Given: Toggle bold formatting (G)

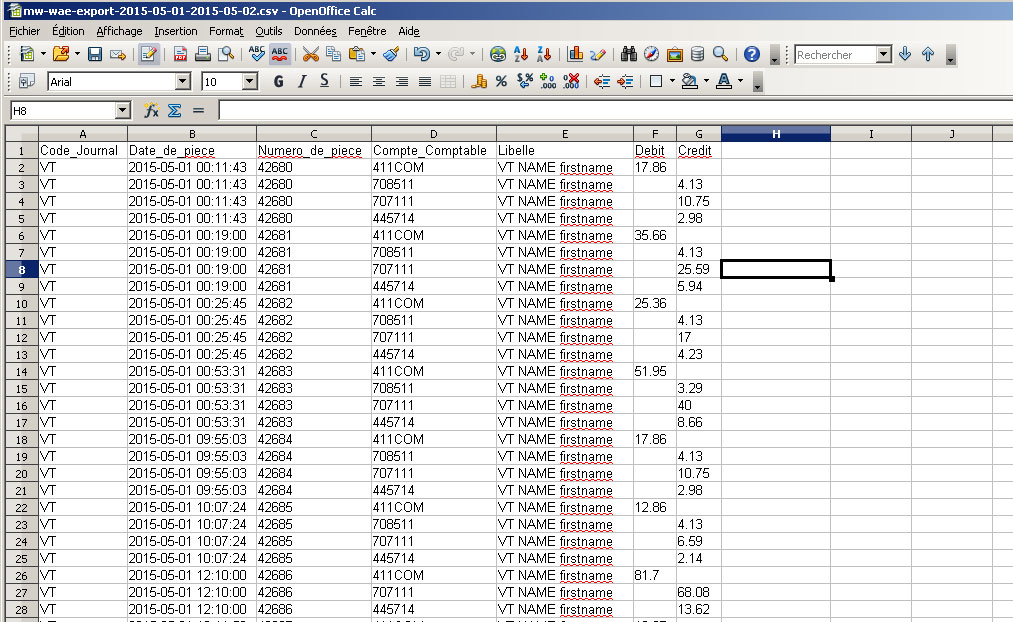Looking at the screenshot, I should coord(278,82).
